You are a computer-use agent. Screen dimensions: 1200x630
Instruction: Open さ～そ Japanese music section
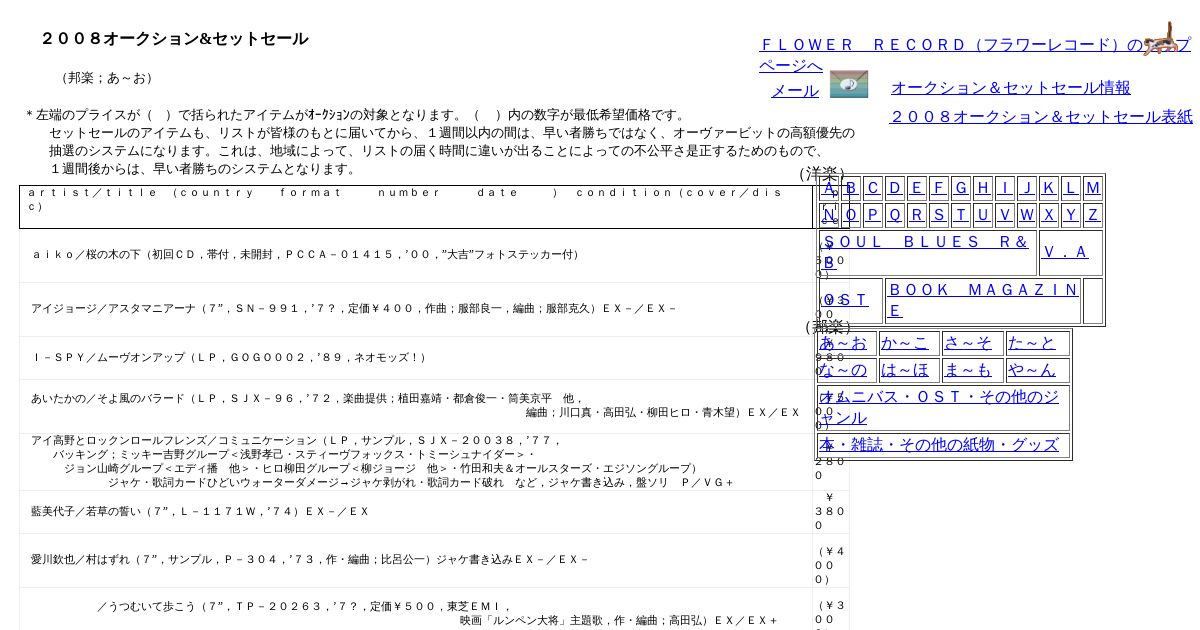point(968,343)
